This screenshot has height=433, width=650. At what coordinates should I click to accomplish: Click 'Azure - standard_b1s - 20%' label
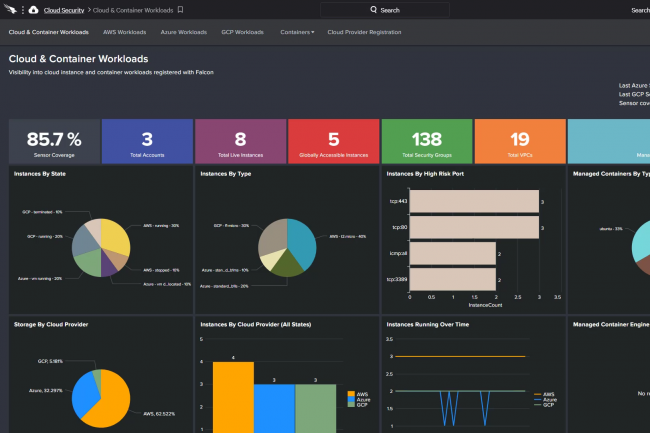tap(224, 286)
